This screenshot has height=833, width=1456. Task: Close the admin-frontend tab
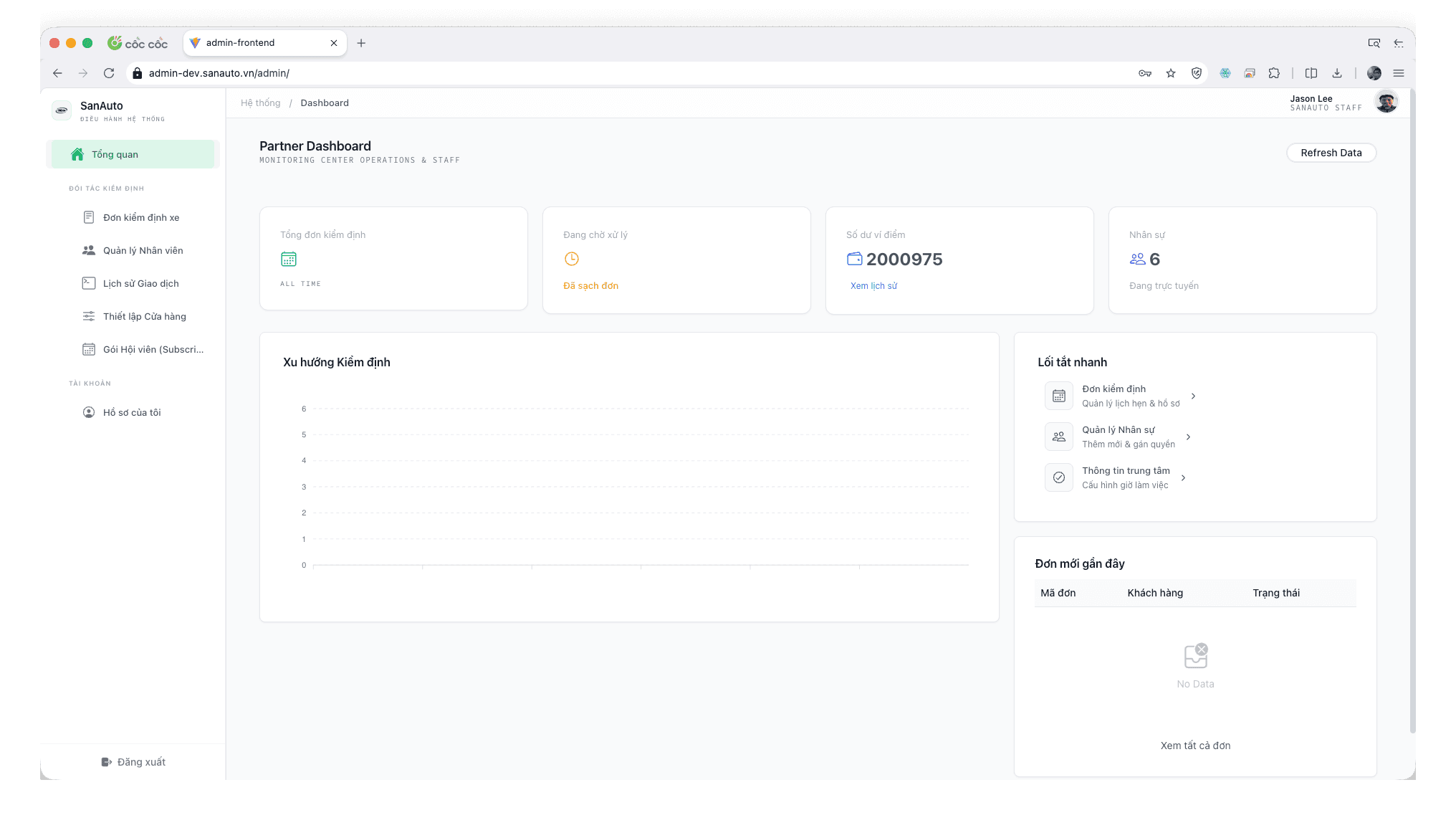334,43
